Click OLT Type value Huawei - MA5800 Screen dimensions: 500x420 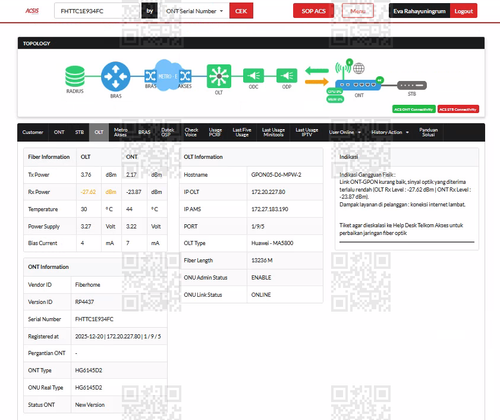point(272,243)
